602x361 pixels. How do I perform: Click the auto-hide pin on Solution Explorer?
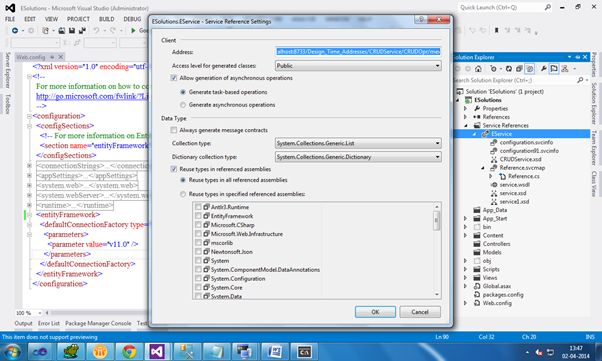pos(577,57)
